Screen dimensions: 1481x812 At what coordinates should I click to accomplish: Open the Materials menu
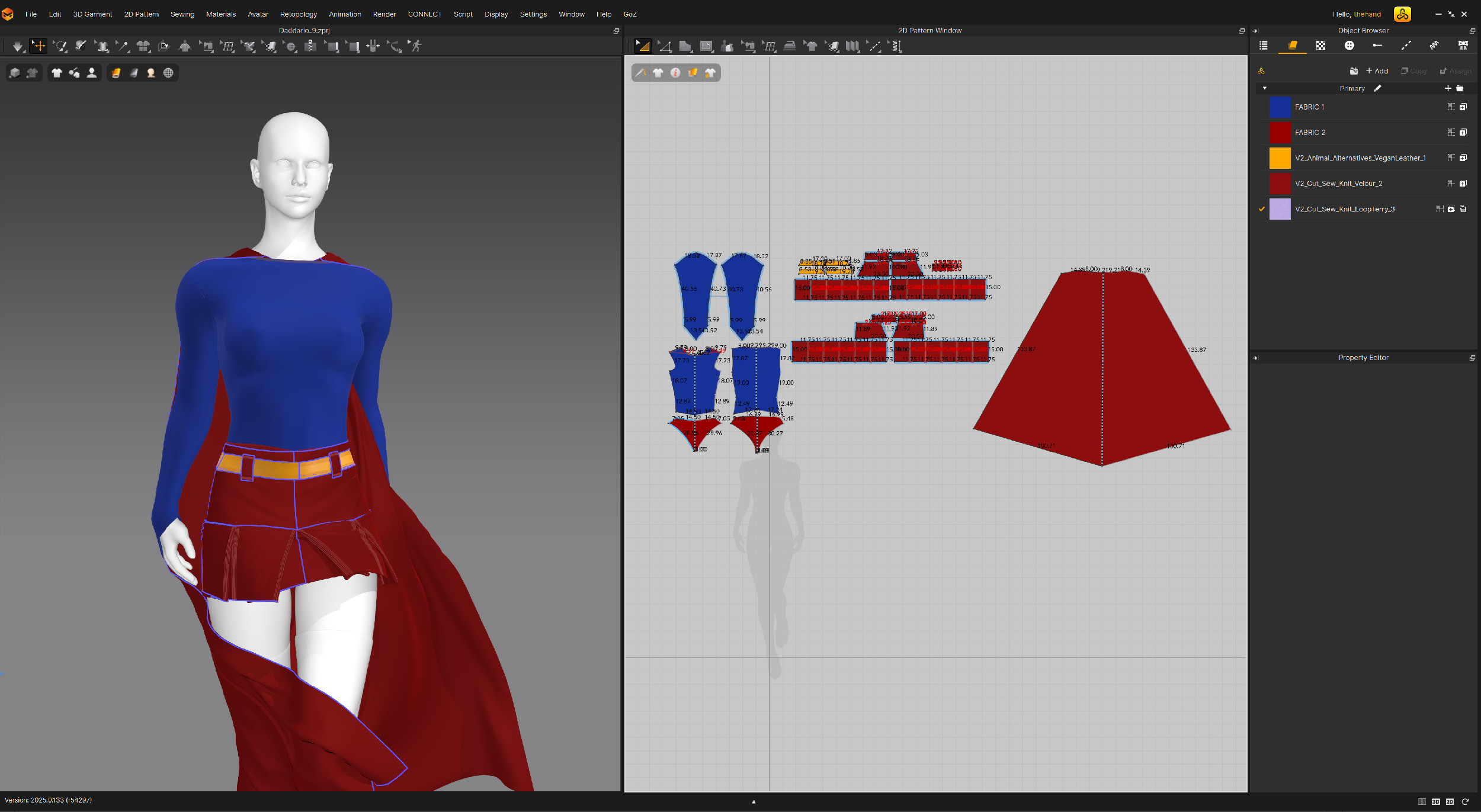point(221,14)
